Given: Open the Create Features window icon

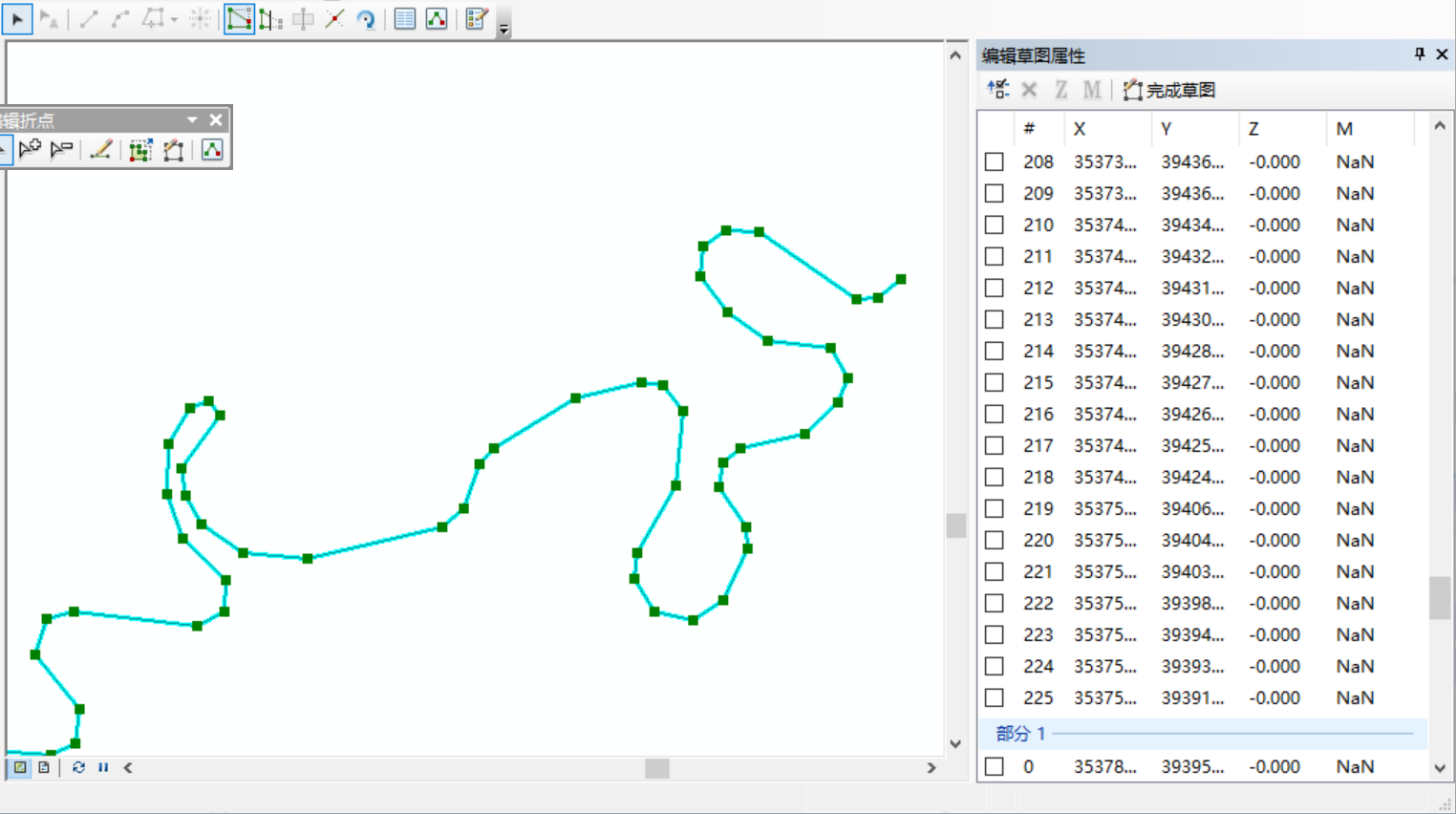Looking at the screenshot, I should tap(477, 19).
